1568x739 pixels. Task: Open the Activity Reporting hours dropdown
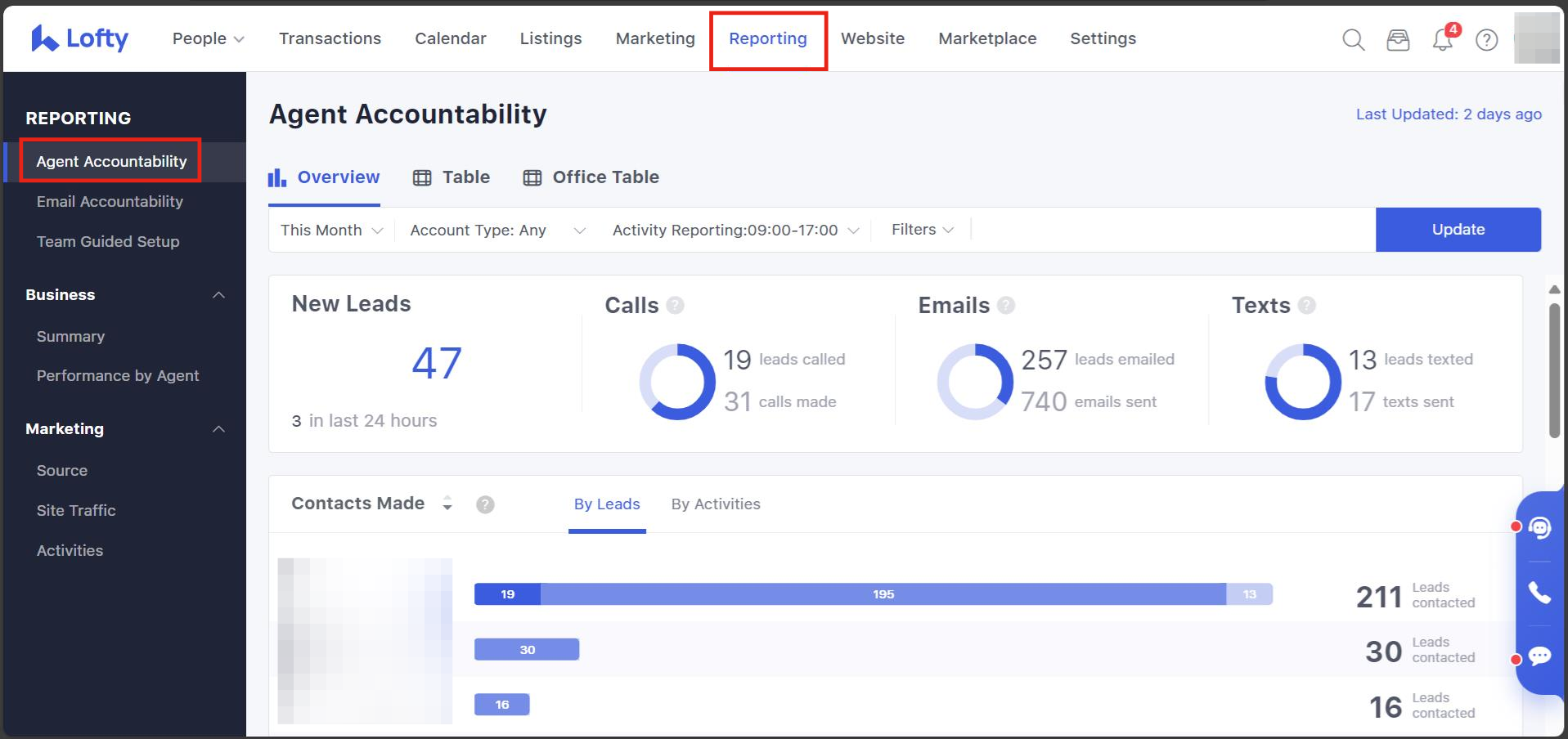735,230
